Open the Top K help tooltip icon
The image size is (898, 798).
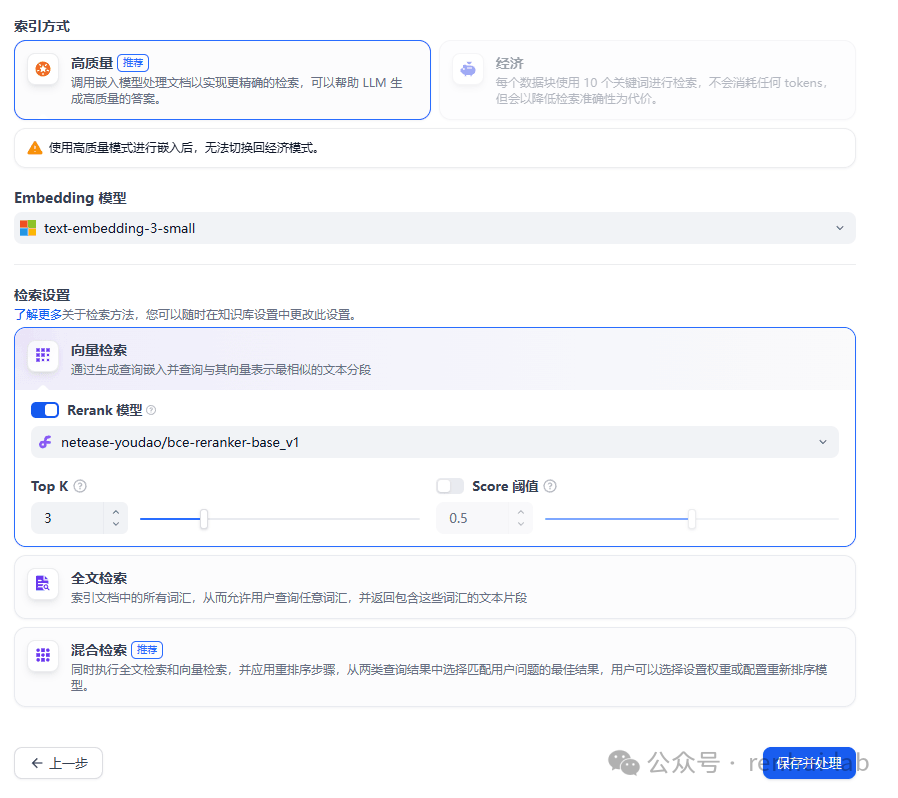pos(80,486)
